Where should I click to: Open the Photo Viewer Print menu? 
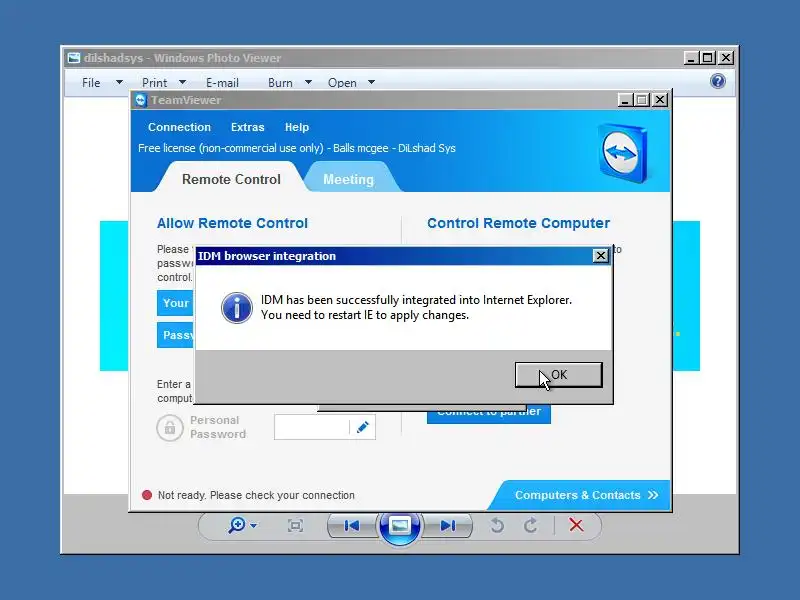pyautogui.click(x=155, y=83)
